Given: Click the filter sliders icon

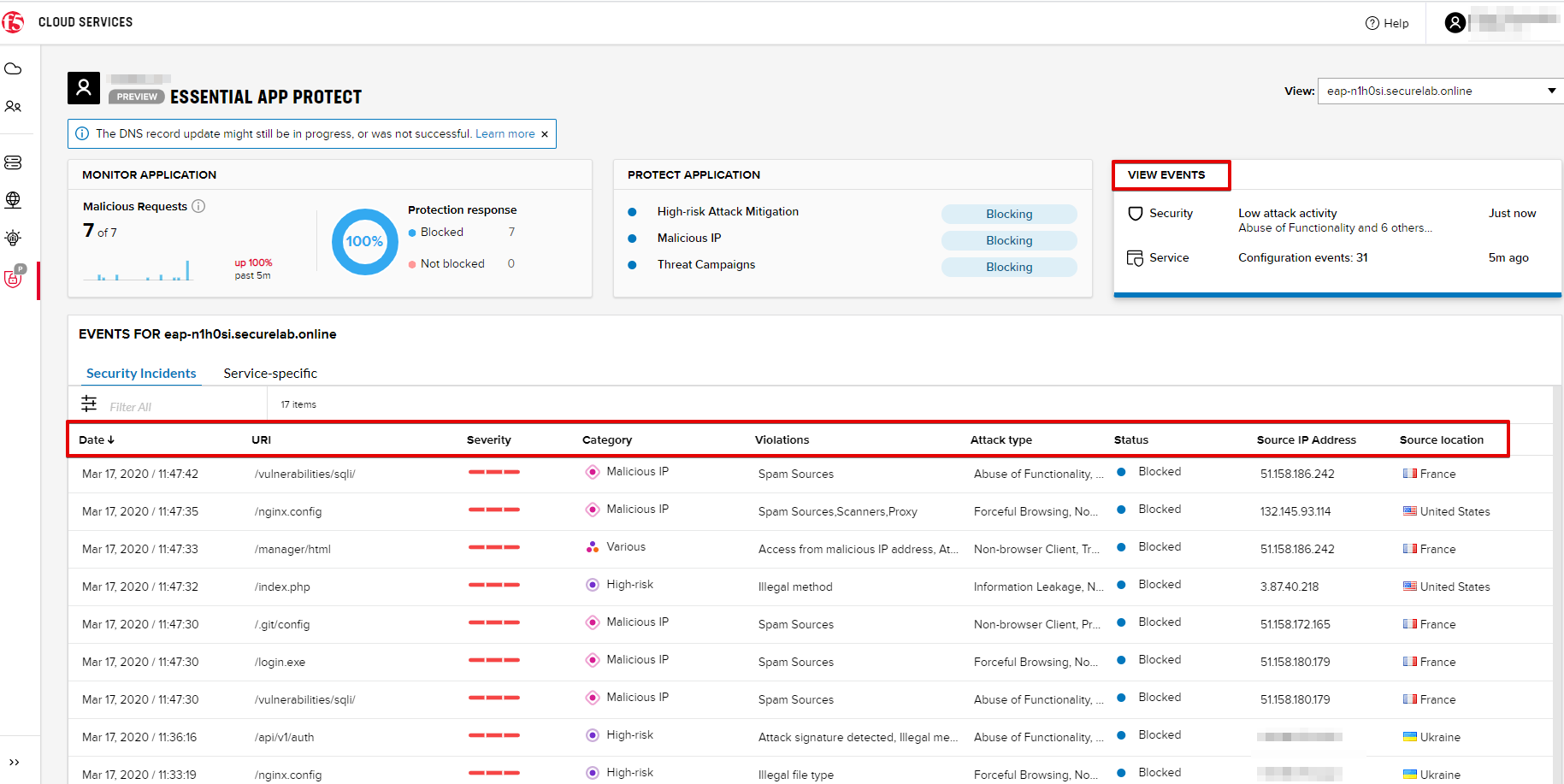Looking at the screenshot, I should [89, 403].
